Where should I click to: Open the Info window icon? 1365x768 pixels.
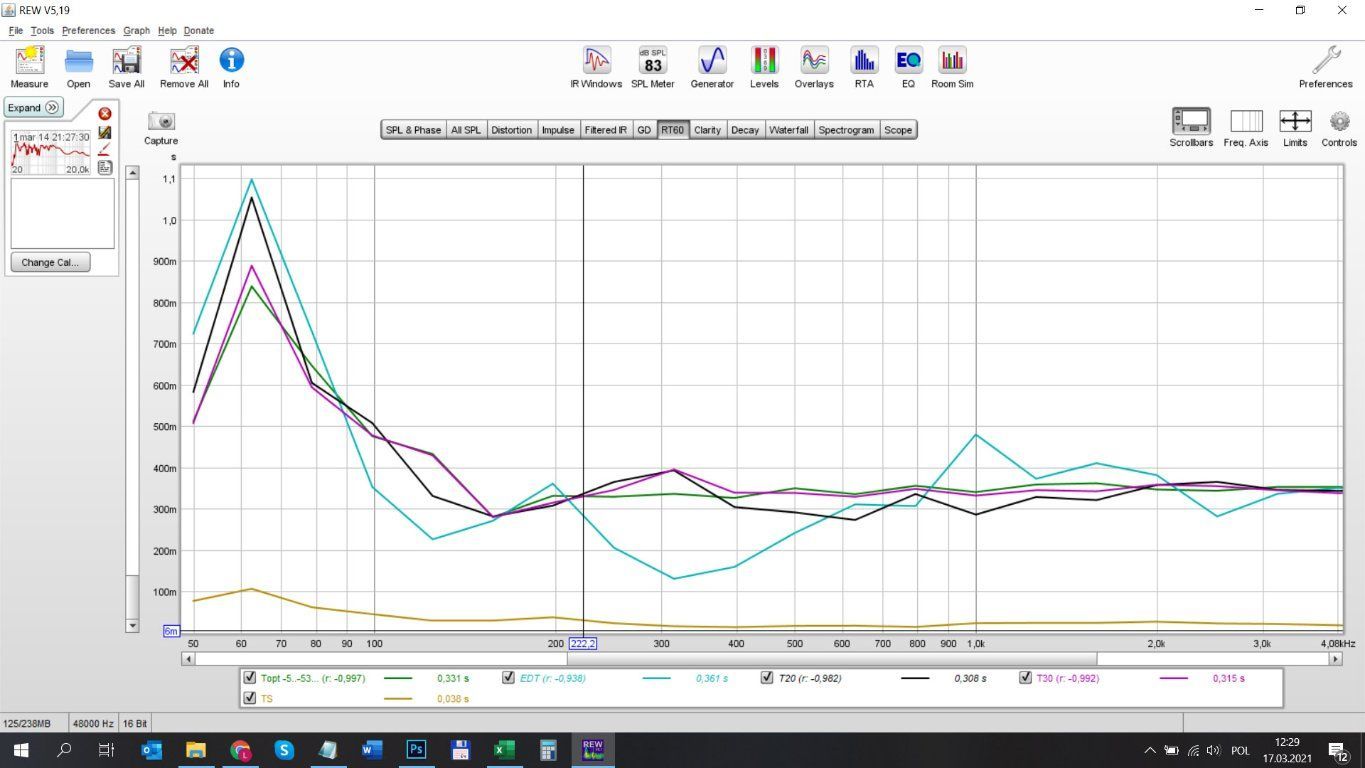(231, 67)
